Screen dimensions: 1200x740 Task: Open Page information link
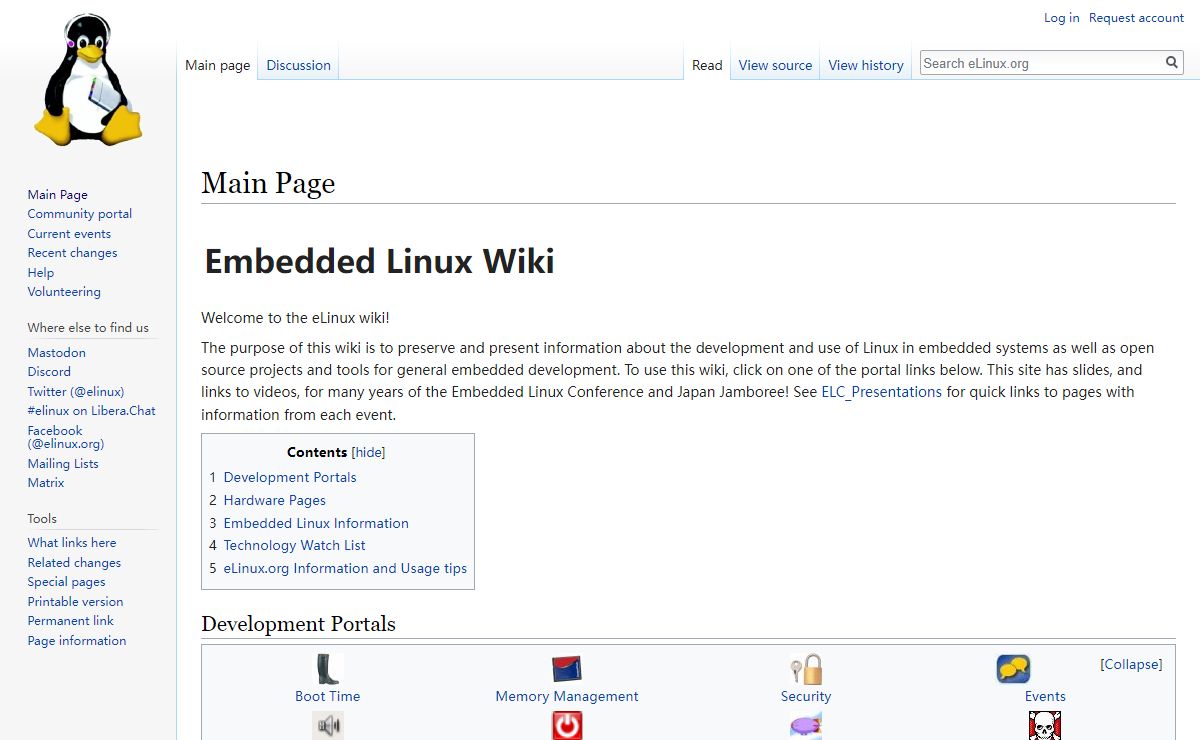[x=77, y=641]
